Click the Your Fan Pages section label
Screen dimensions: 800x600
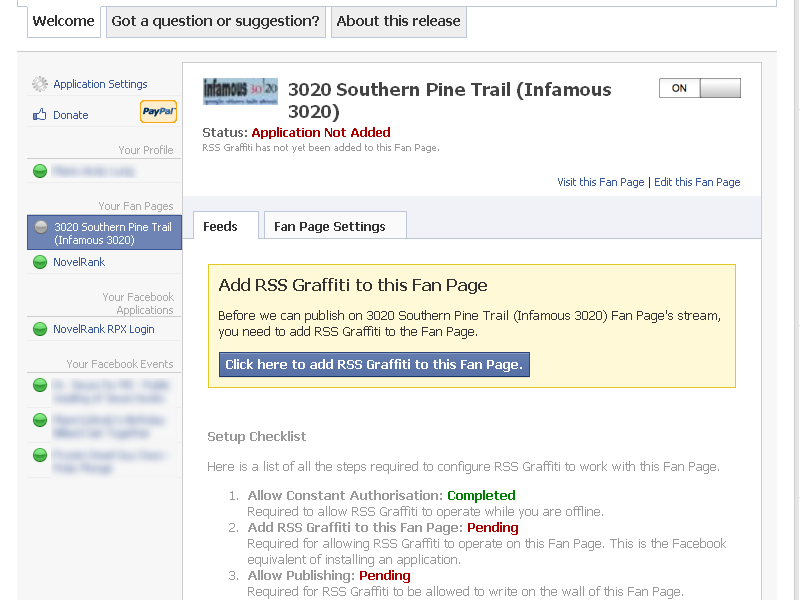[x=136, y=206]
